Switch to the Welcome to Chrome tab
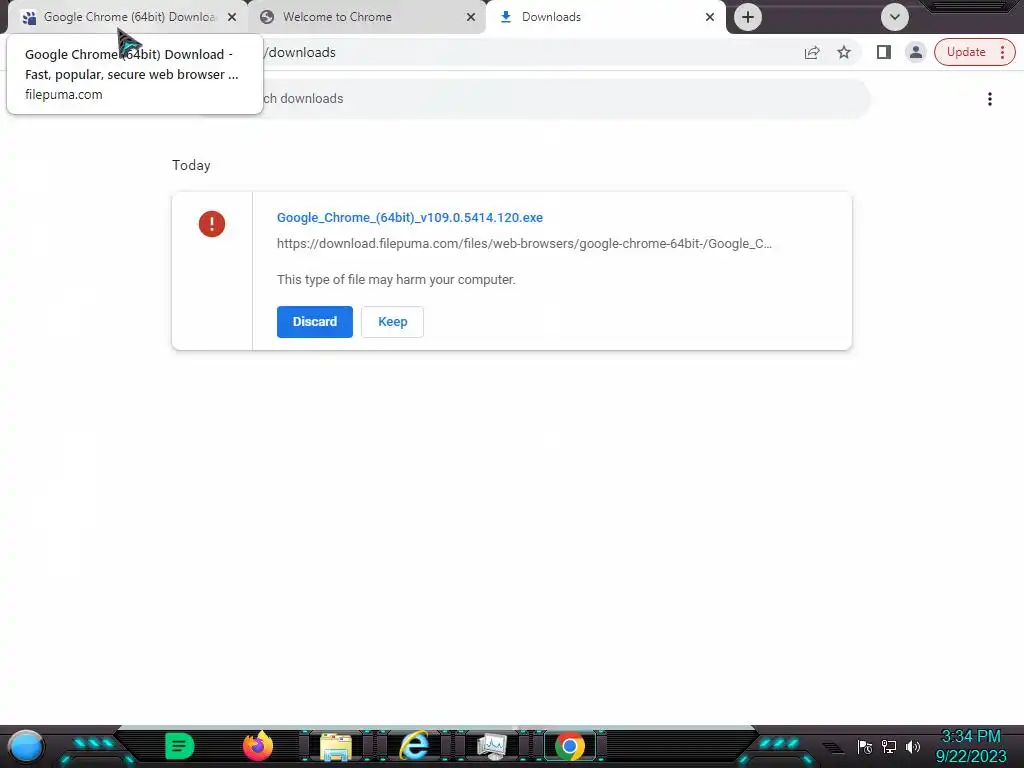Viewport: 1024px width, 768px height. point(367,17)
